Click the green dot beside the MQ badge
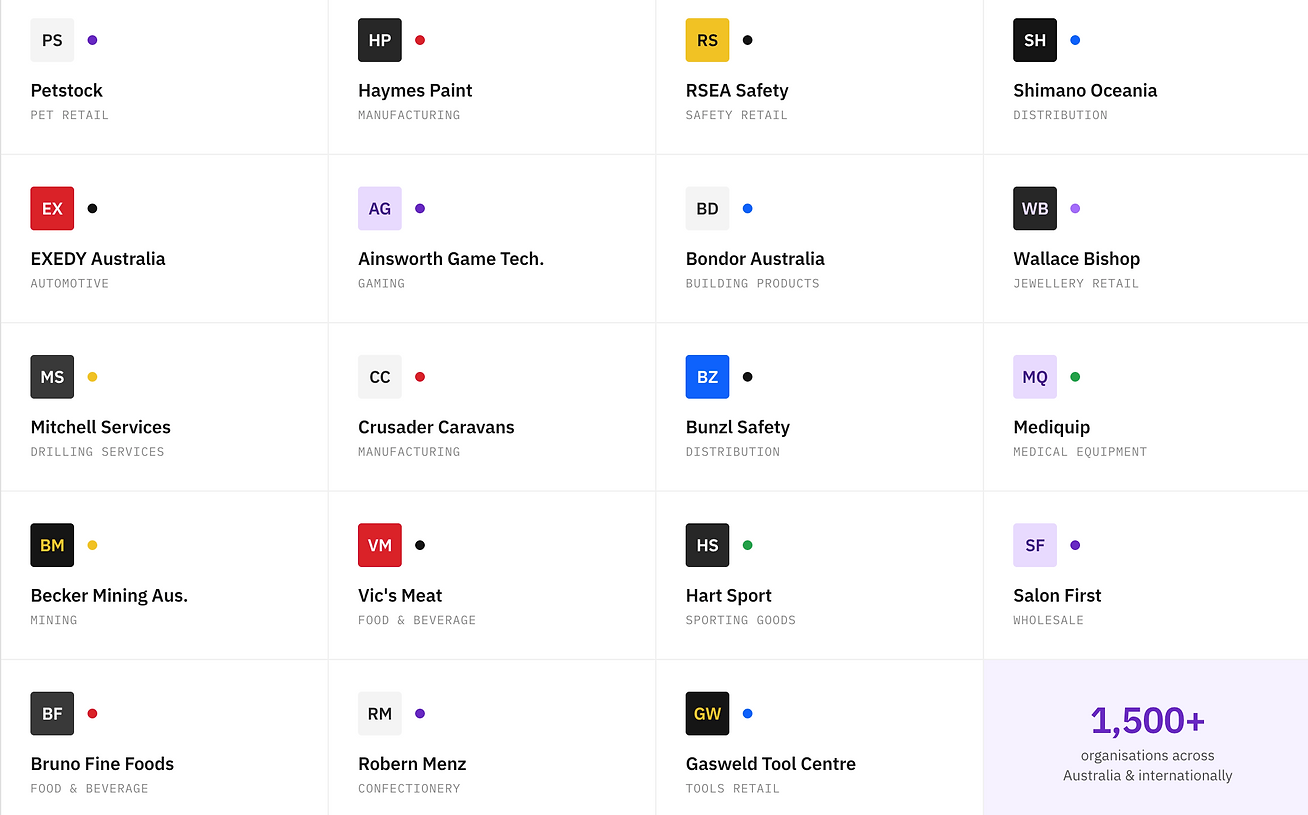This screenshot has height=815, width=1308. point(1075,377)
